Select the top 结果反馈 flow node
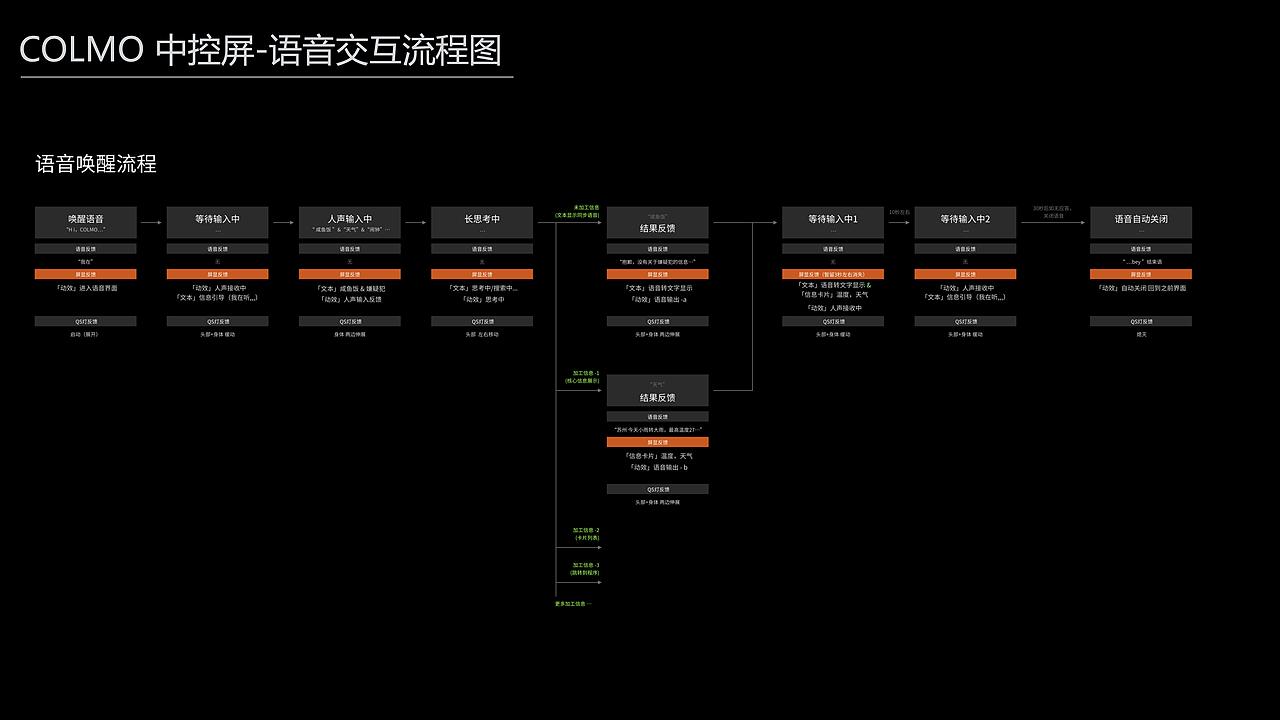This screenshot has width=1280, height=720. click(658, 222)
